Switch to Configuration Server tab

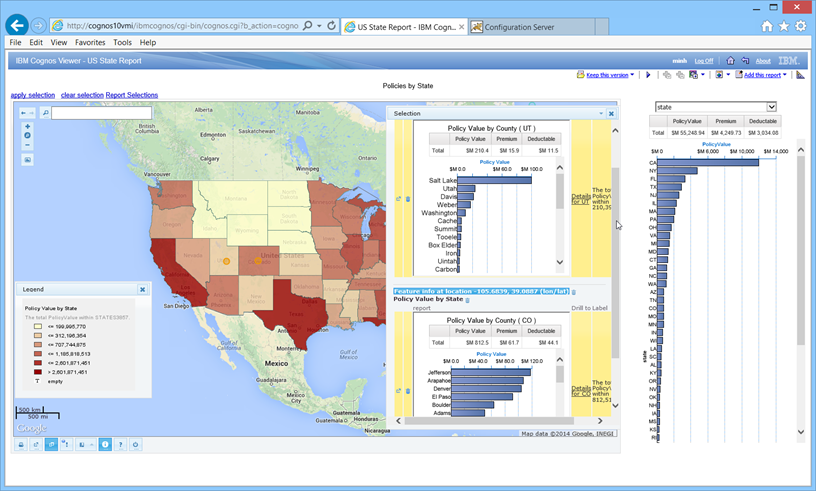532,27
